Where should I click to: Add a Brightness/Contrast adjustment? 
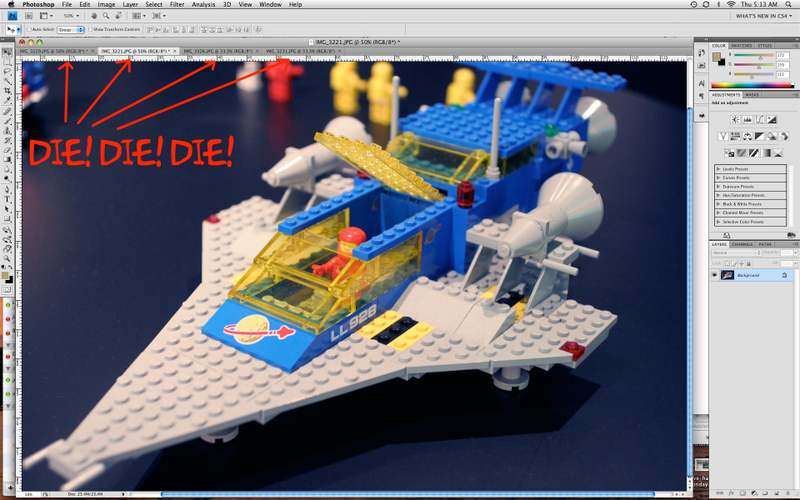(x=735, y=119)
